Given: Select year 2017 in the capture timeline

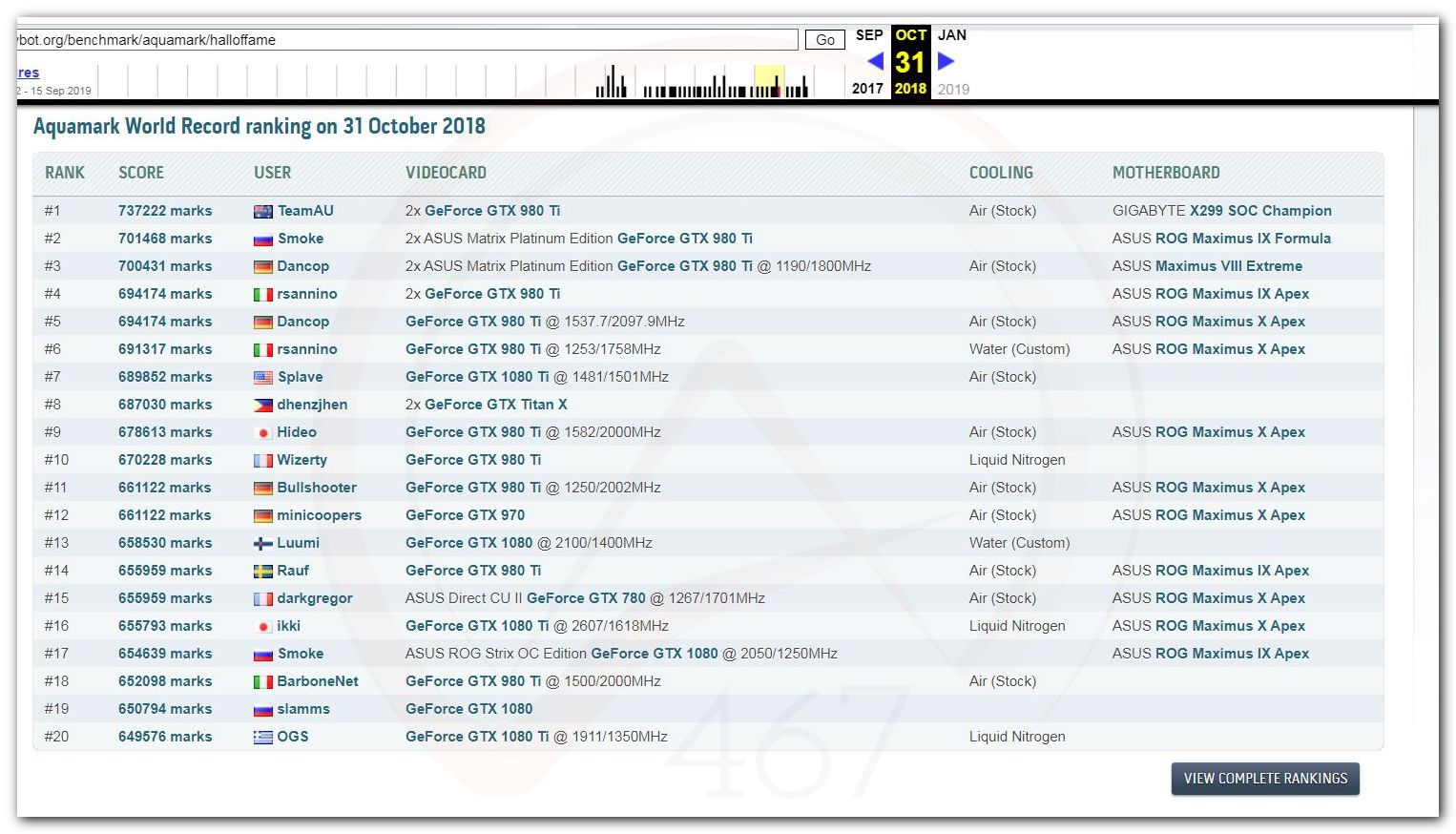Looking at the screenshot, I should click(x=867, y=89).
